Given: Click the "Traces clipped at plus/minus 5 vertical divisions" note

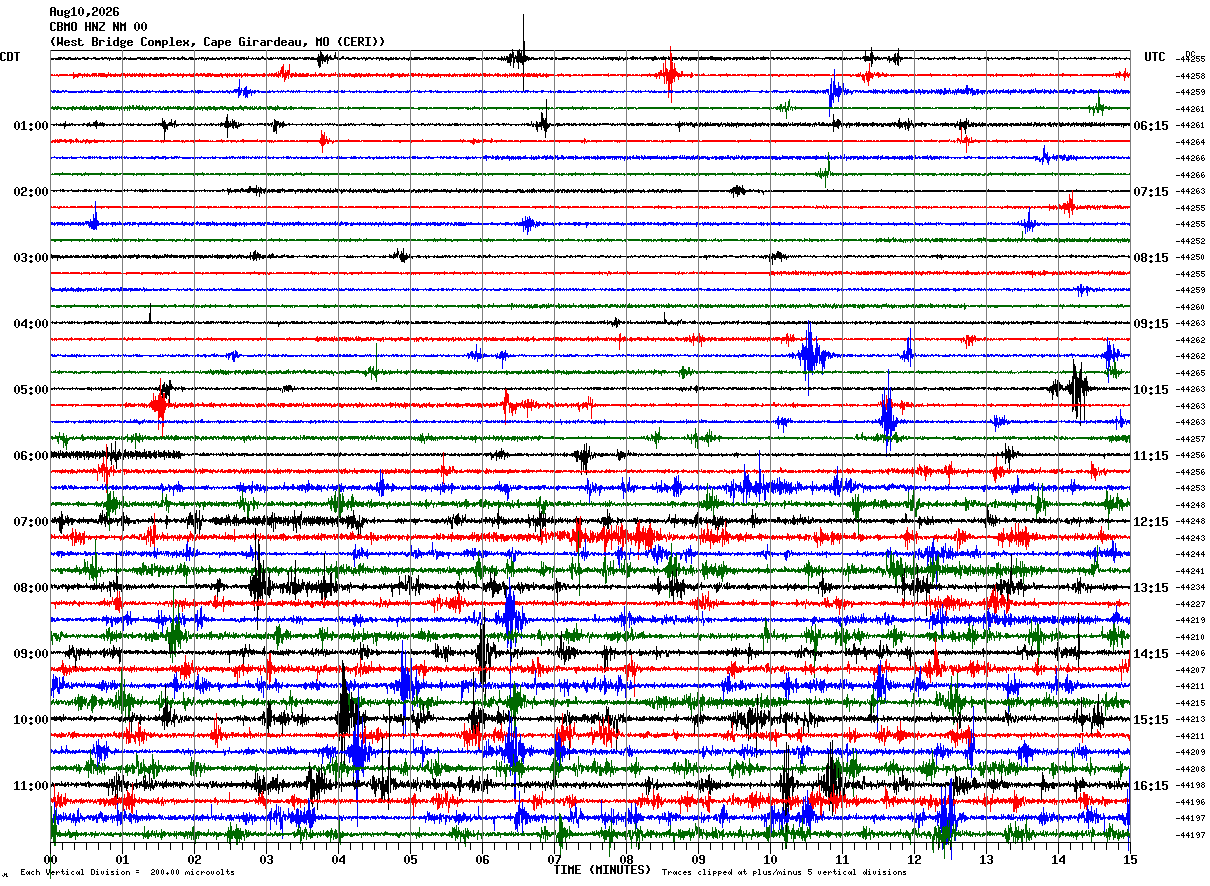Looking at the screenshot, I should 784,873.
